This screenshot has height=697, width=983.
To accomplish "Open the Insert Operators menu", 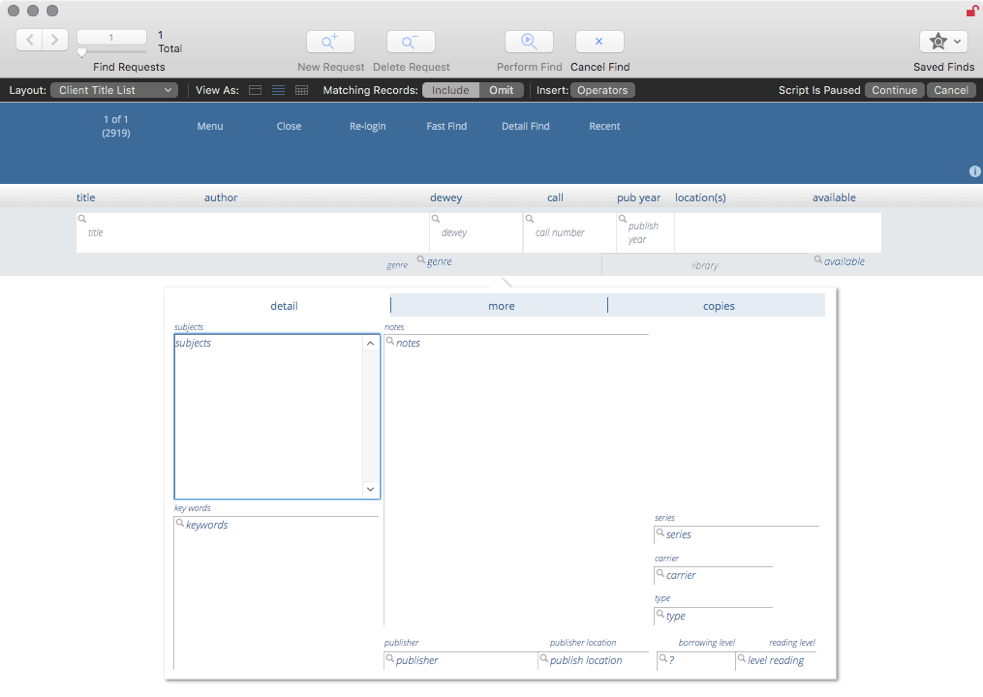I will click(603, 90).
